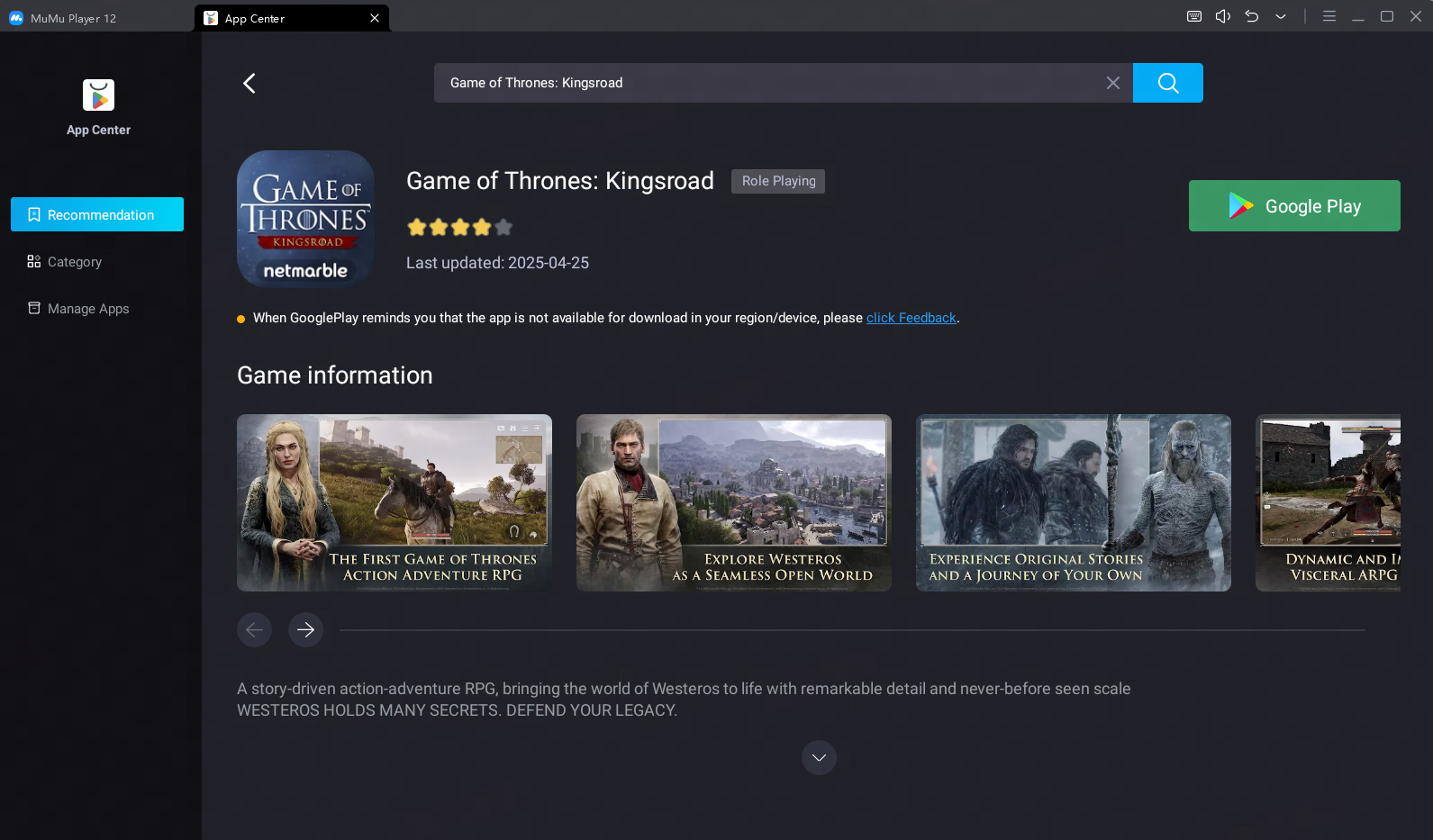
Task: Click the Game of Thrones app icon
Action: tap(305, 219)
